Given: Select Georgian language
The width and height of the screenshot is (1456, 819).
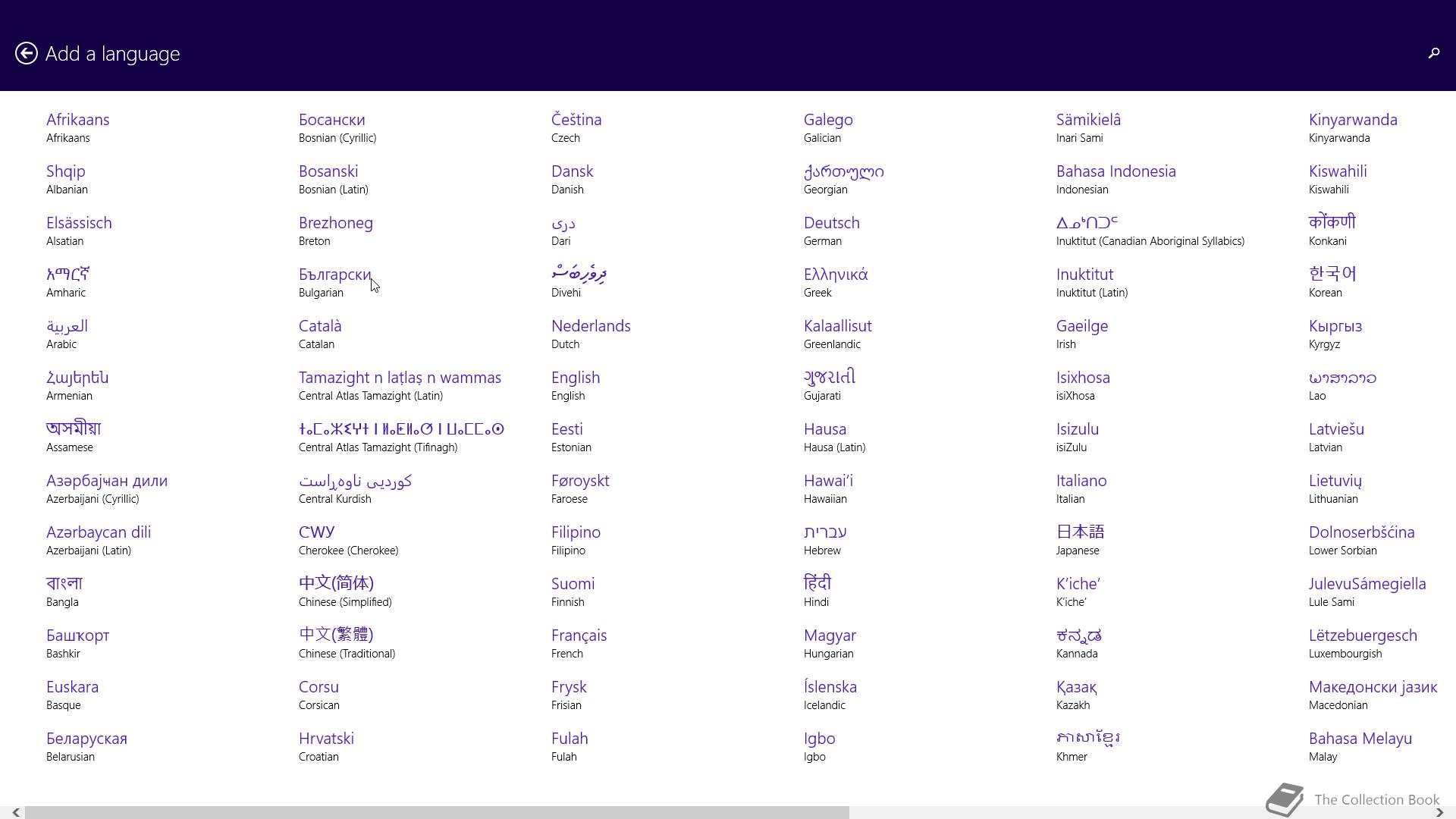Looking at the screenshot, I should (844, 180).
